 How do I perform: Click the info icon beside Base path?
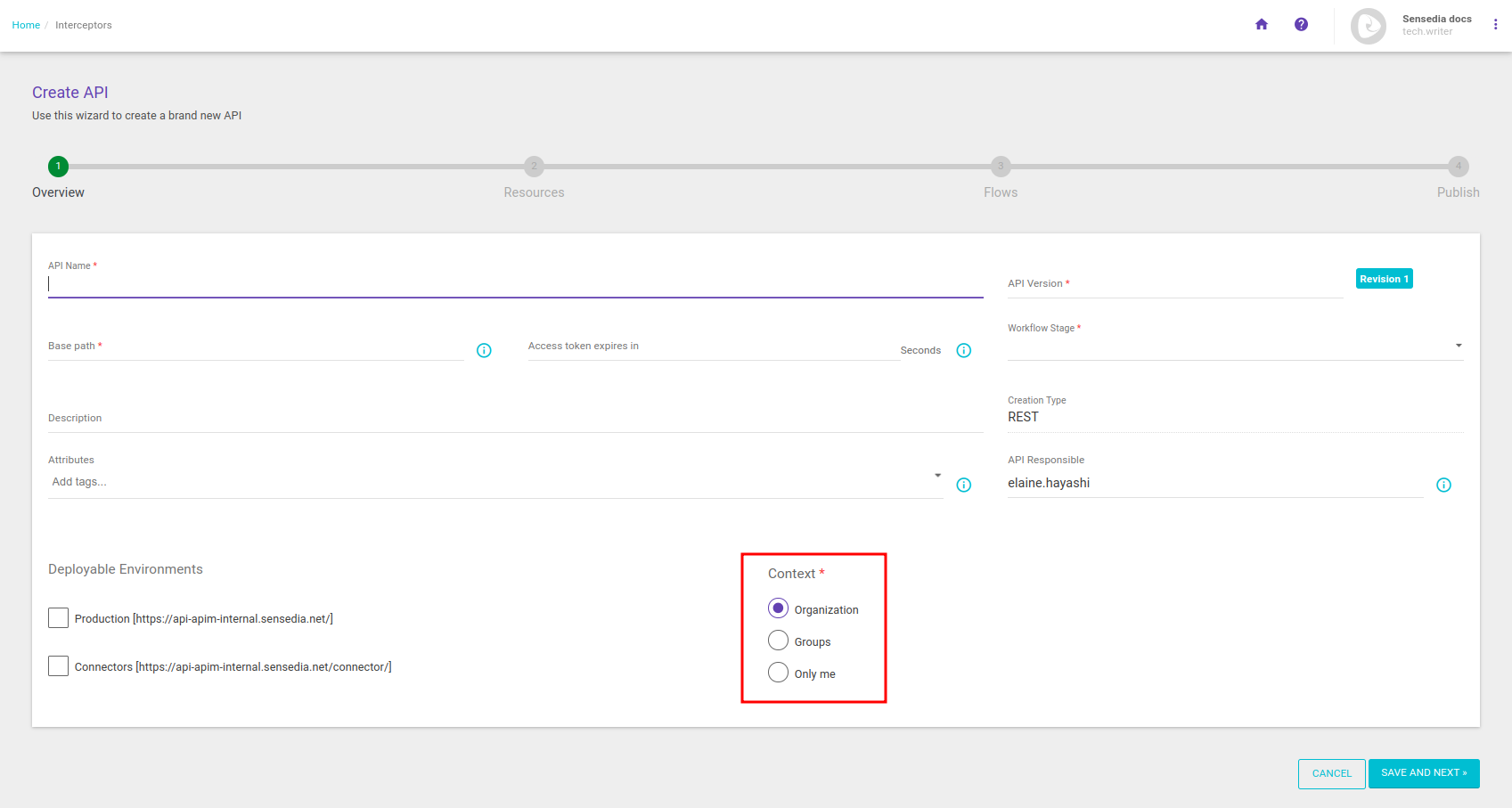tap(484, 350)
